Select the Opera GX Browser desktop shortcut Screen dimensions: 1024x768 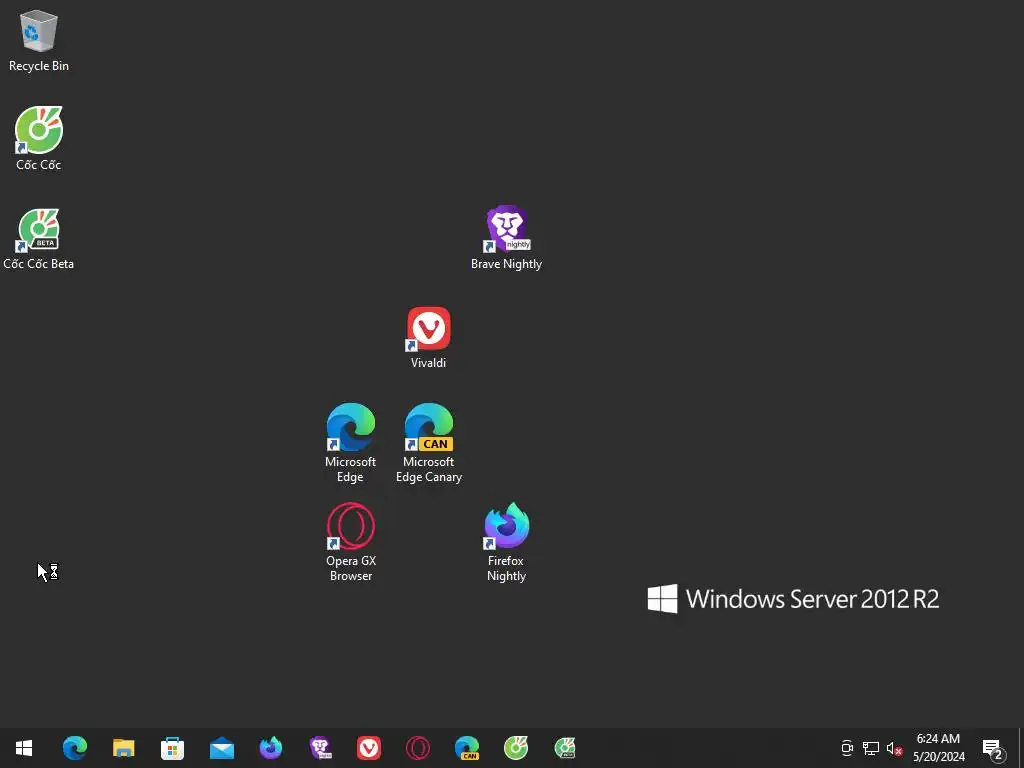[351, 542]
